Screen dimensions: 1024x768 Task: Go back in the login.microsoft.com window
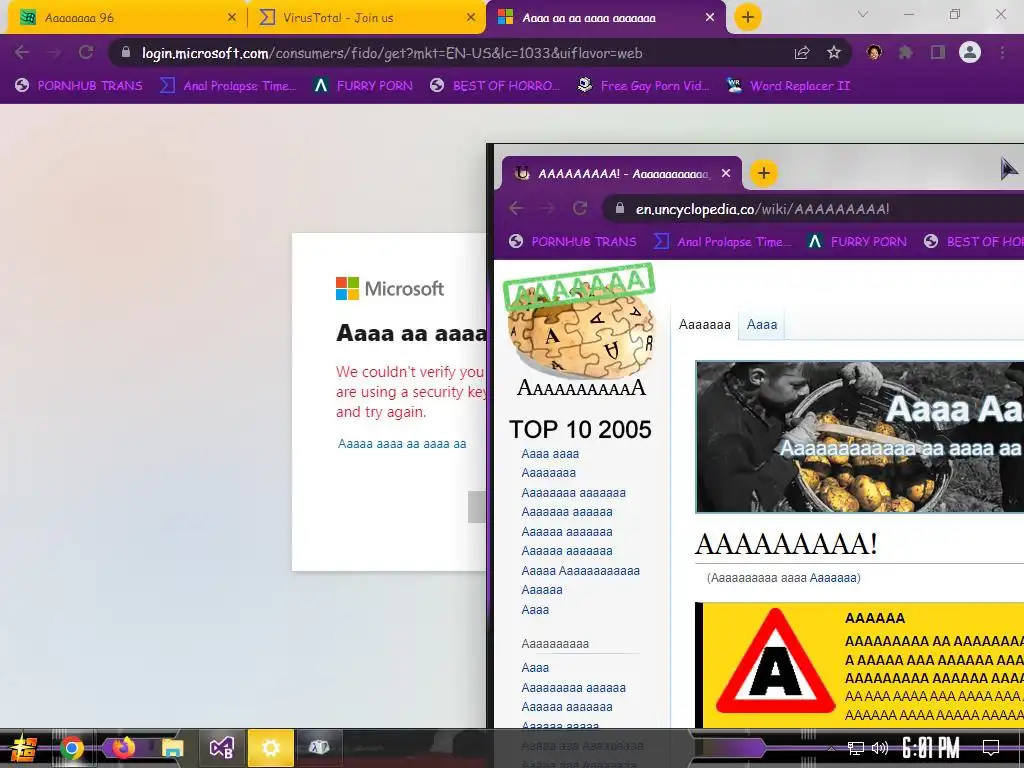(22, 52)
